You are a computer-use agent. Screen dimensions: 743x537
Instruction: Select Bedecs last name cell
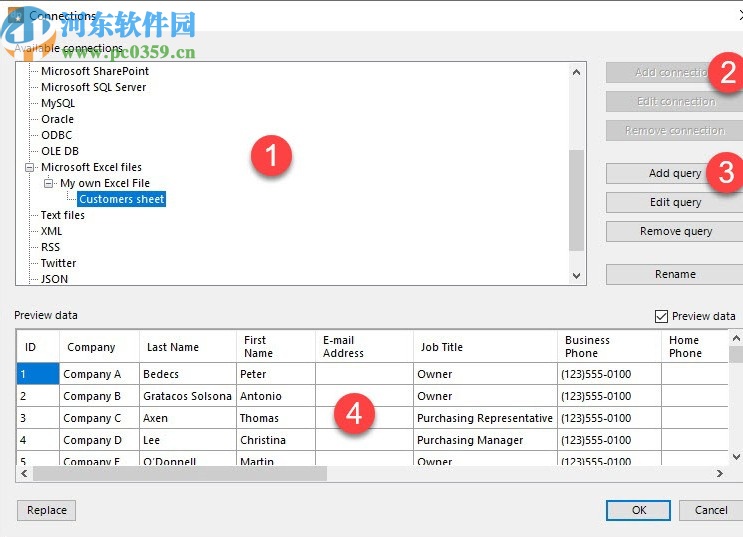pyautogui.click(x=188, y=374)
